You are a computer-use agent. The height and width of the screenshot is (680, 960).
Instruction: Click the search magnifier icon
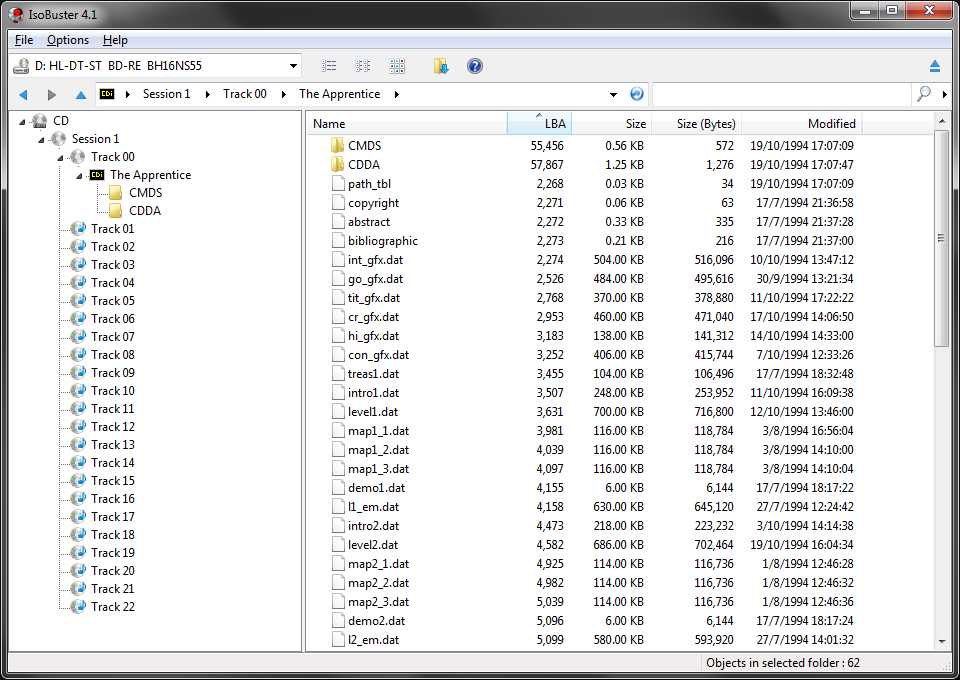click(924, 94)
